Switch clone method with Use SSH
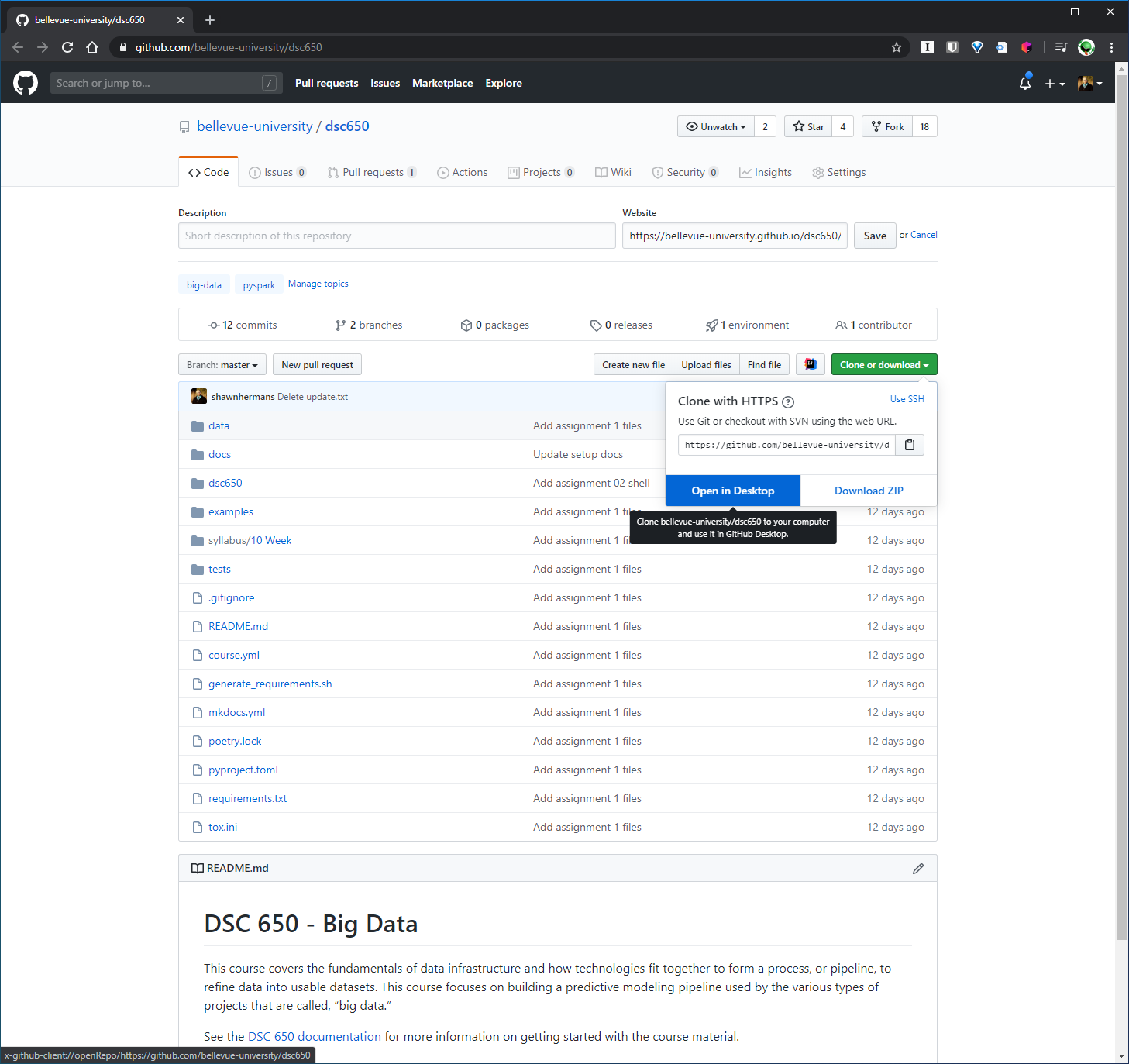This screenshot has width=1129, height=1064. (x=907, y=399)
